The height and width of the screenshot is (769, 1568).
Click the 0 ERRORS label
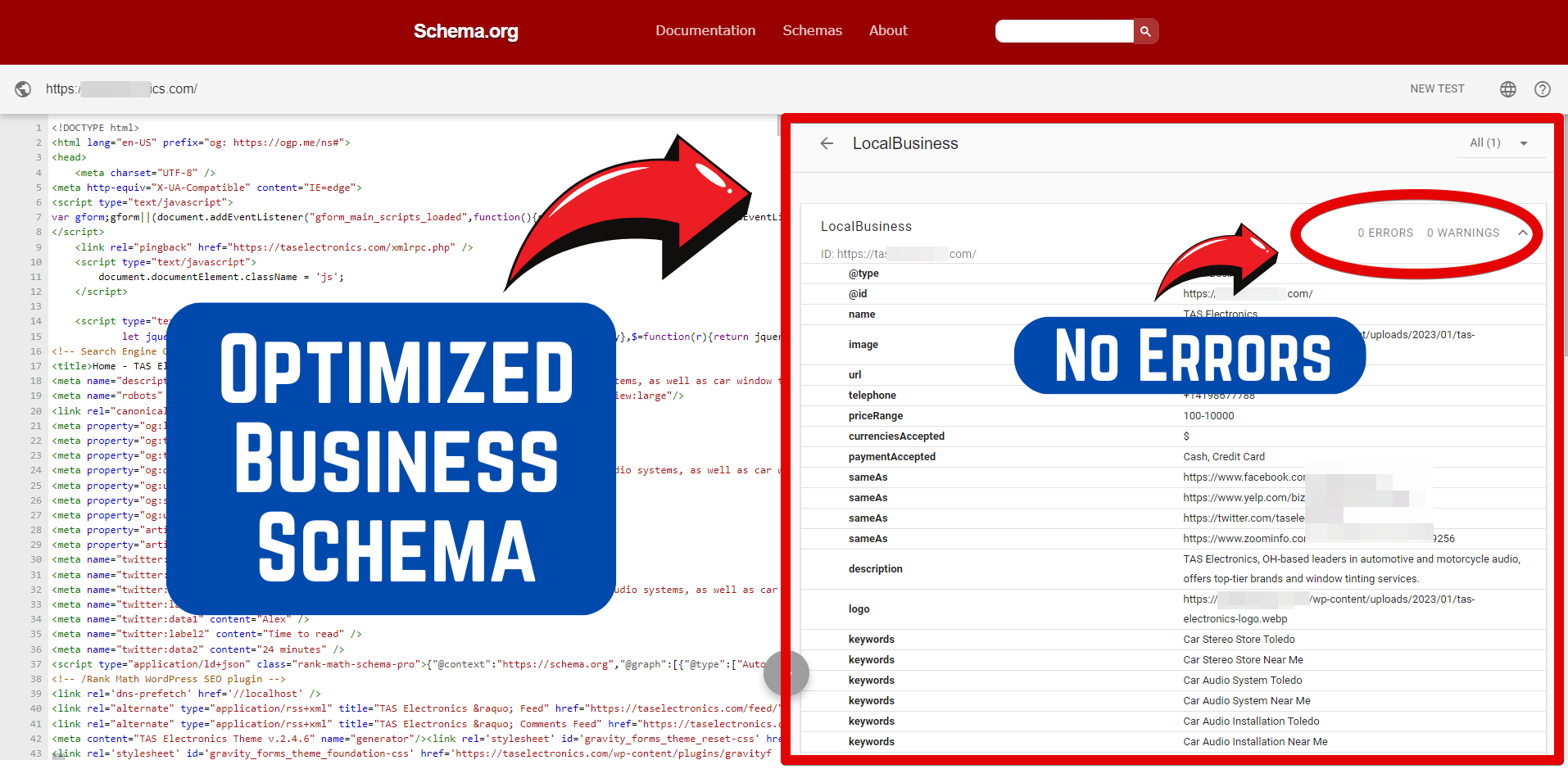click(x=1385, y=233)
